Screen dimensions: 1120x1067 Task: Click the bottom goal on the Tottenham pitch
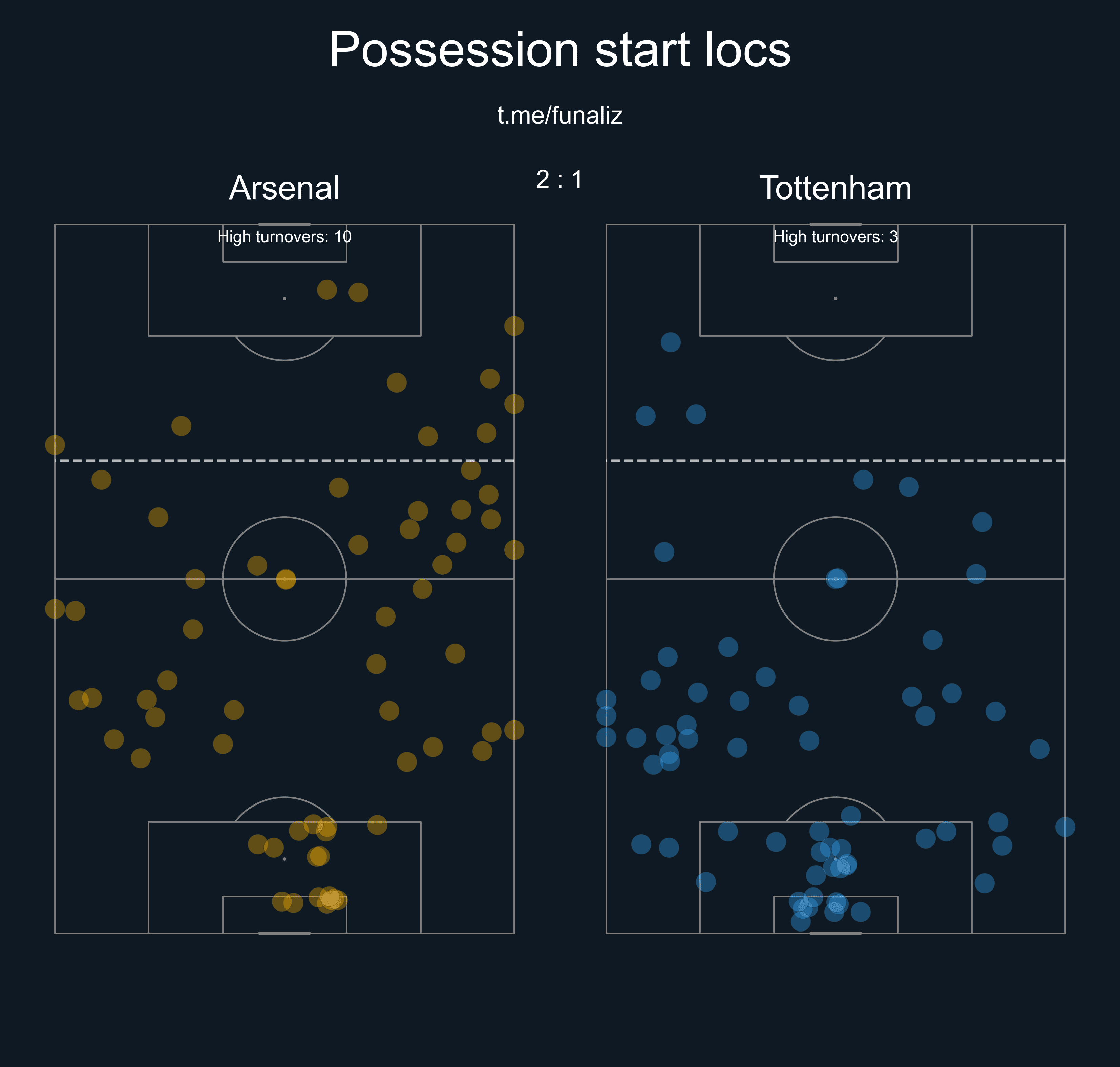[x=835, y=933]
